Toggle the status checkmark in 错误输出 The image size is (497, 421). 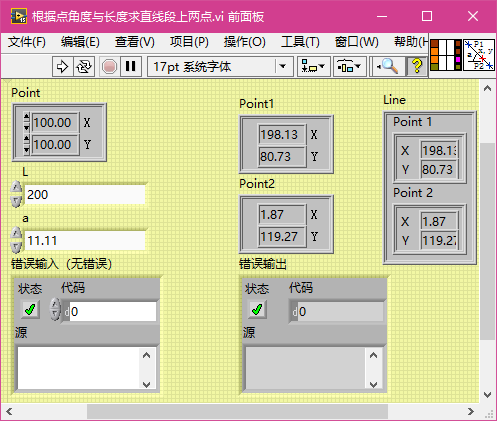pyautogui.click(x=257, y=310)
